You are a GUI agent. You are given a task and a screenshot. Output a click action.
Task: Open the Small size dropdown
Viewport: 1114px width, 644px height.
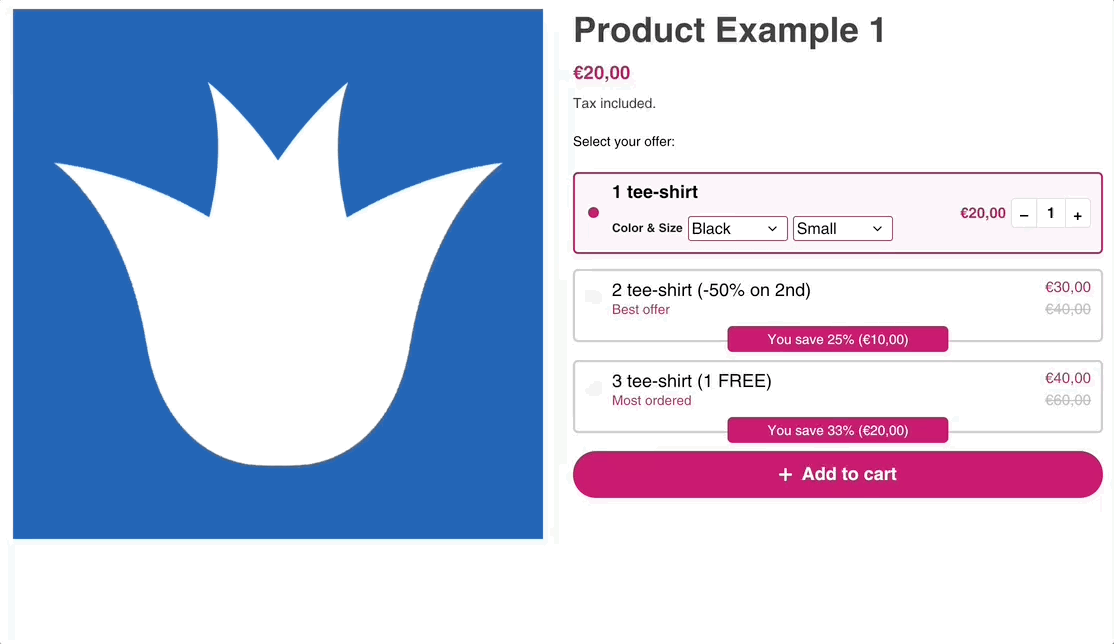tap(842, 229)
